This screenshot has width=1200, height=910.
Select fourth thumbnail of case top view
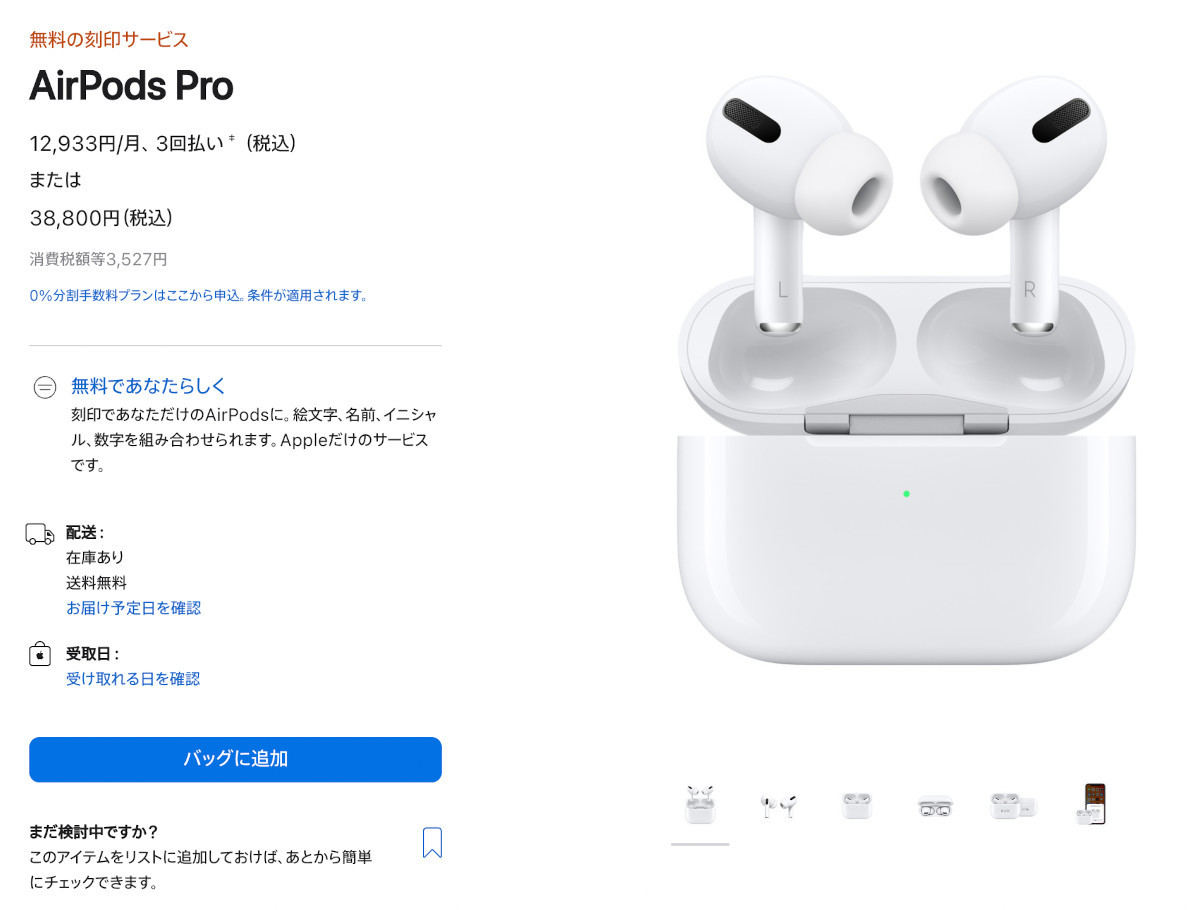click(x=935, y=806)
